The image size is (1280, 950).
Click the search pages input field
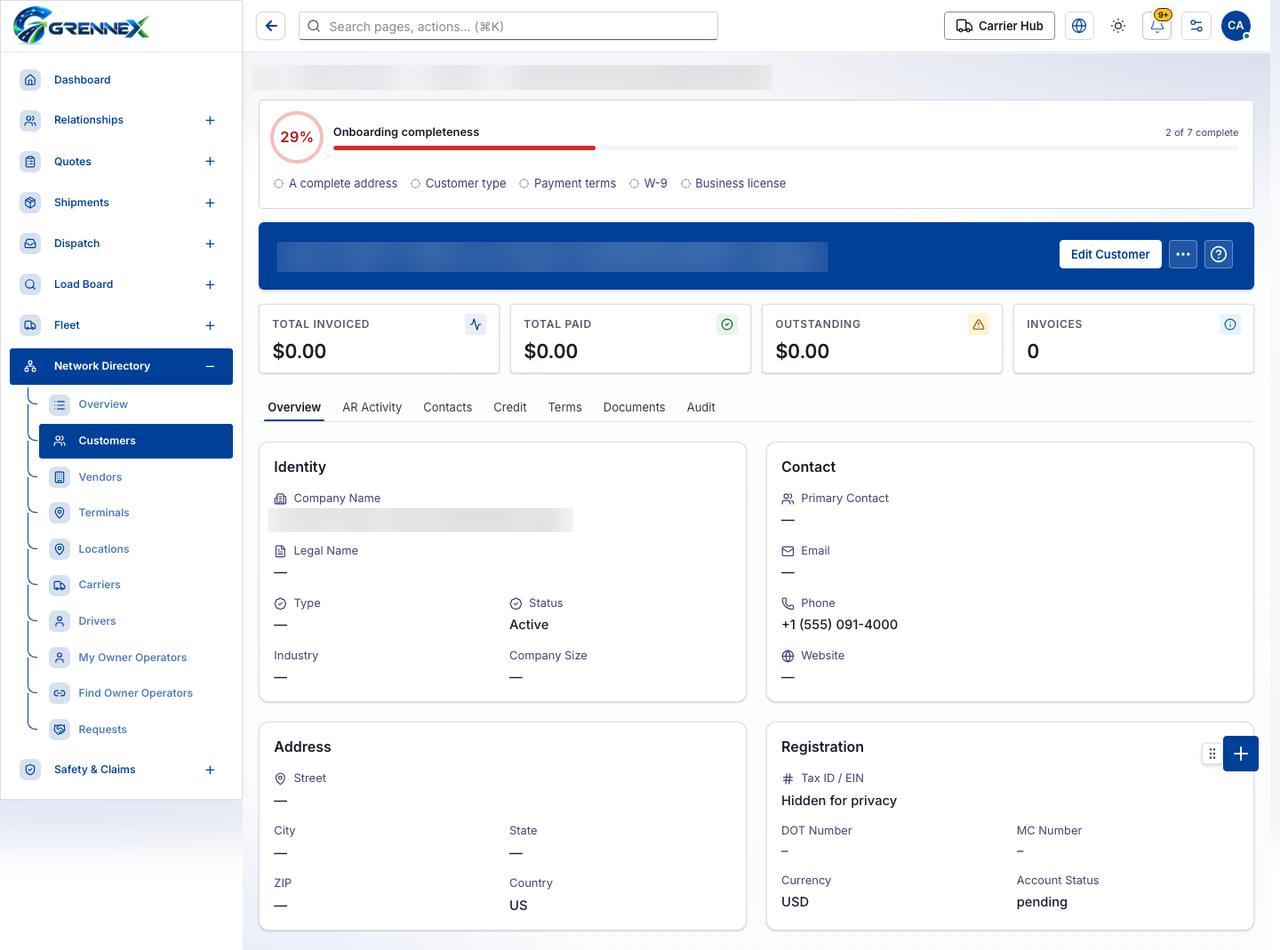508,26
